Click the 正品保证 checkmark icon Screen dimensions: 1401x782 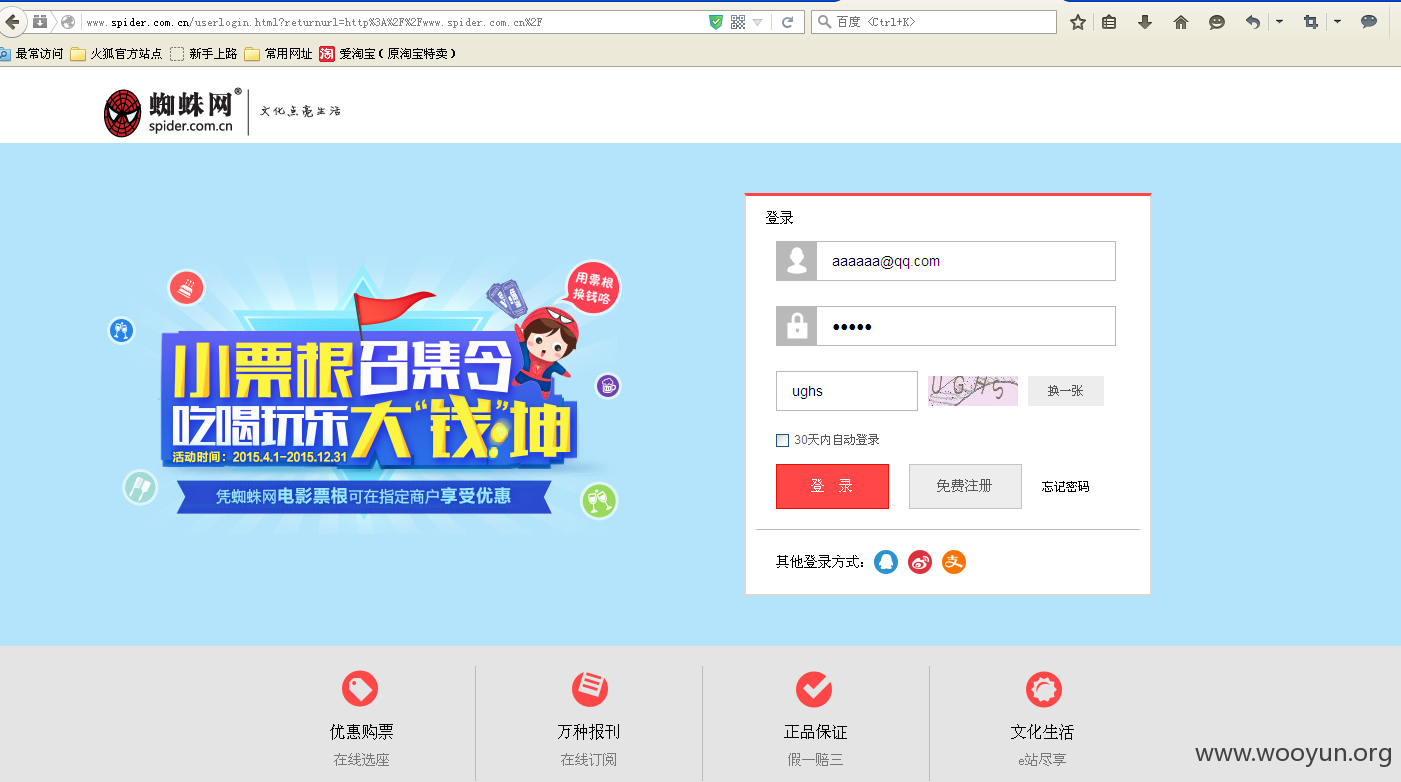point(814,689)
